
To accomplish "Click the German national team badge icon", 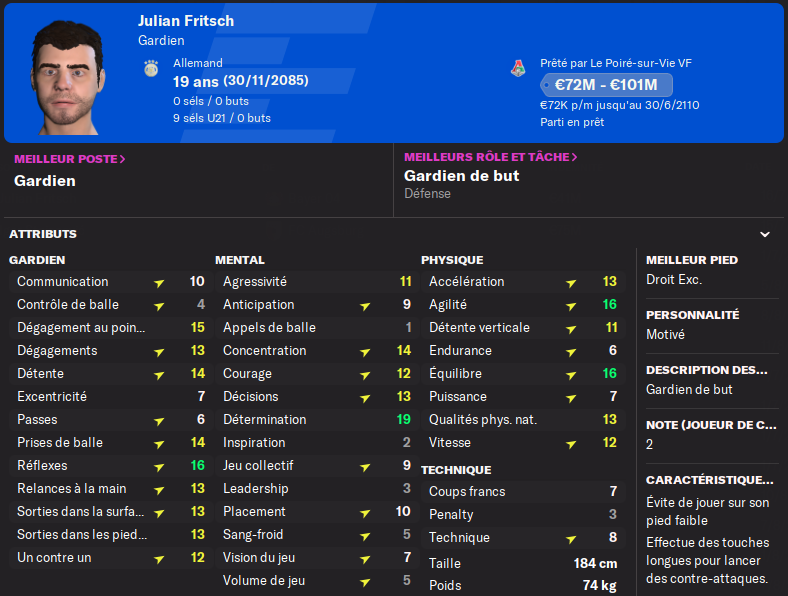I will point(151,68).
